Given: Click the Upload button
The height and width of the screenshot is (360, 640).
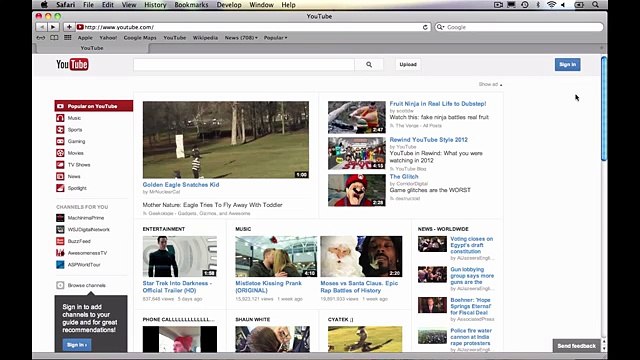Looking at the screenshot, I should 408,64.
